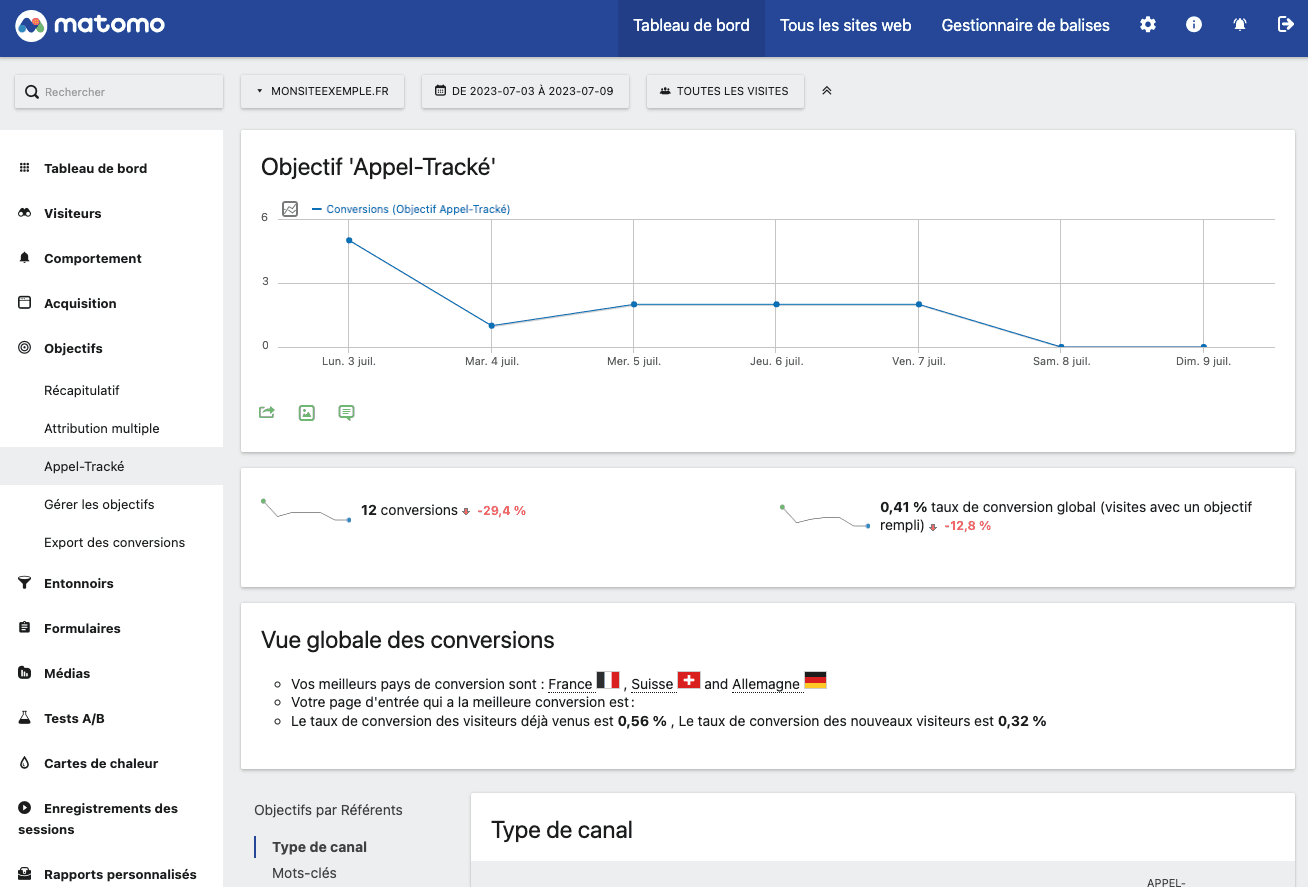Click the image export icon under the chart
This screenshot has height=887, width=1308.
[x=306, y=412]
